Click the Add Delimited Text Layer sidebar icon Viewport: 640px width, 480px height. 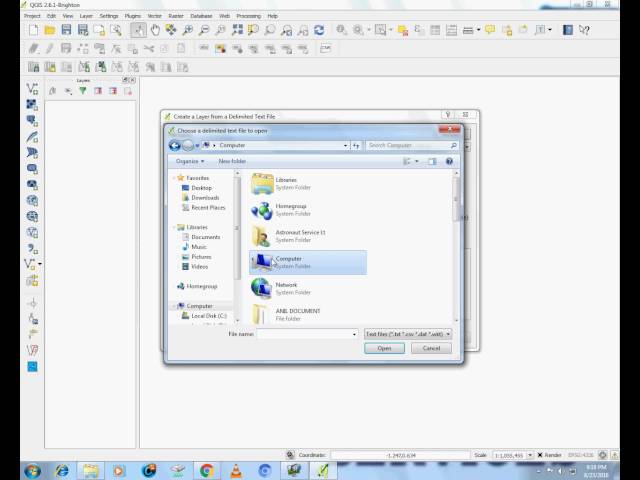(32, 249)
